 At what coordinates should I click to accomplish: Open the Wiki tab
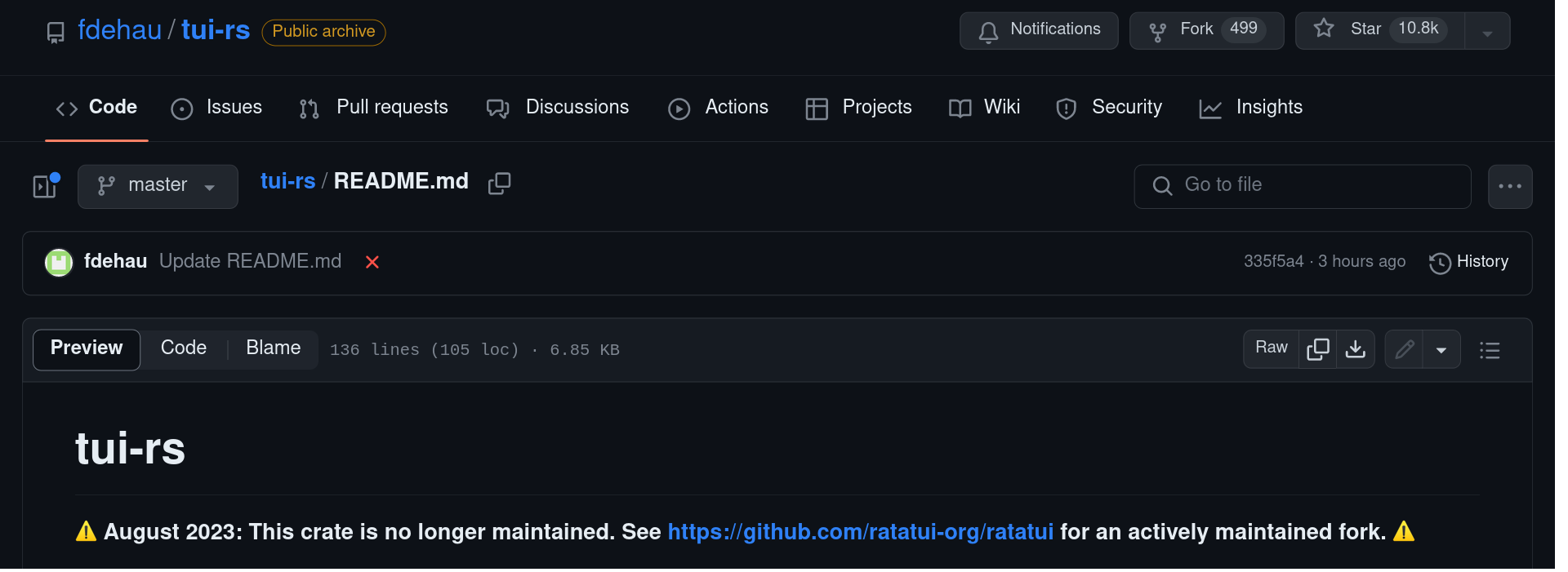coord(985,108)
